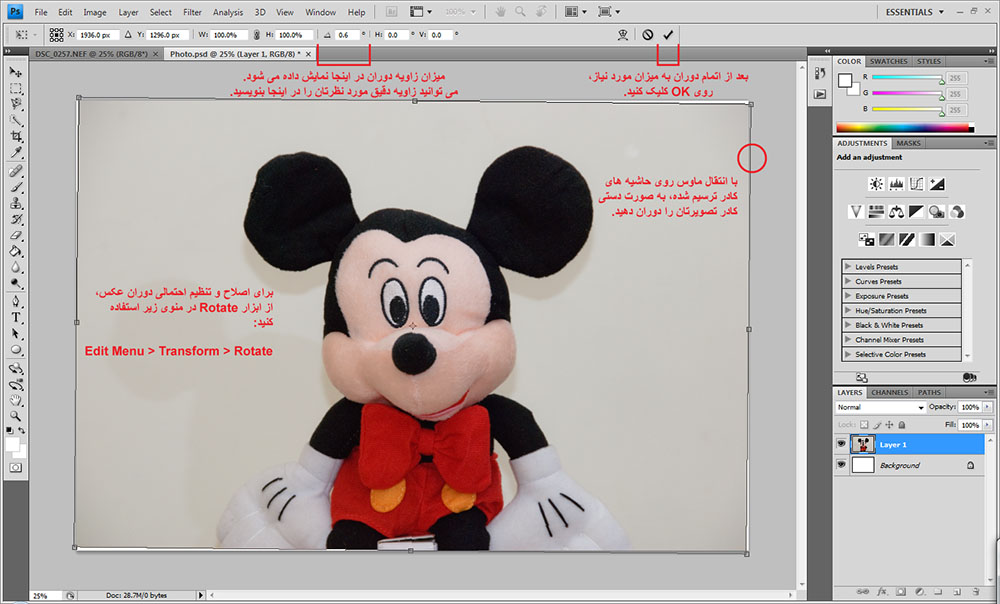Switch to the CHANNELS tab
Viewport: 1000px width, 604px height.
click(890, 393)
